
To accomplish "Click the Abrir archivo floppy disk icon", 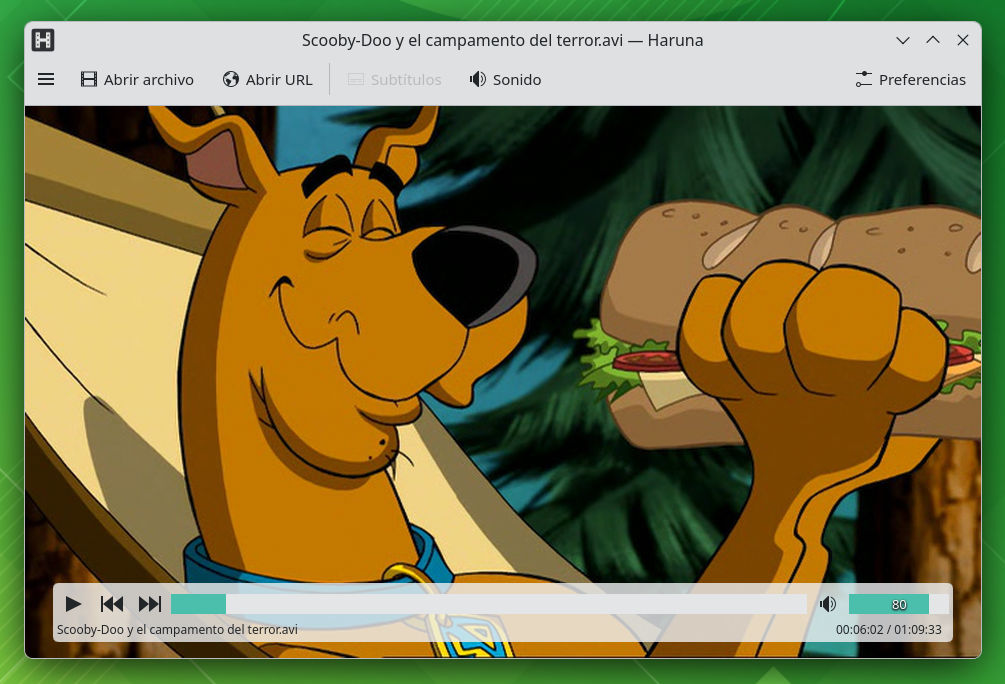I will [x=89, y=78].
